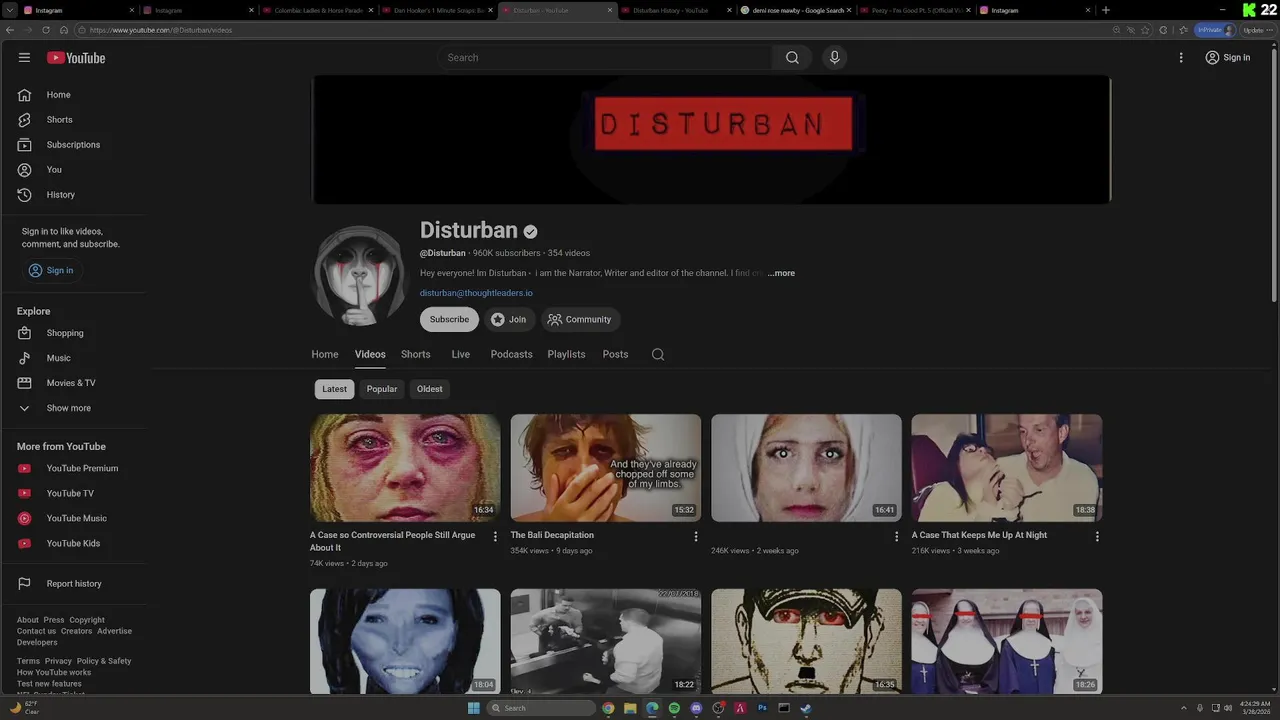Open the nuns thumbnail with 18:26 duration
The image size is (1280, 720).
coord(1007,641)
